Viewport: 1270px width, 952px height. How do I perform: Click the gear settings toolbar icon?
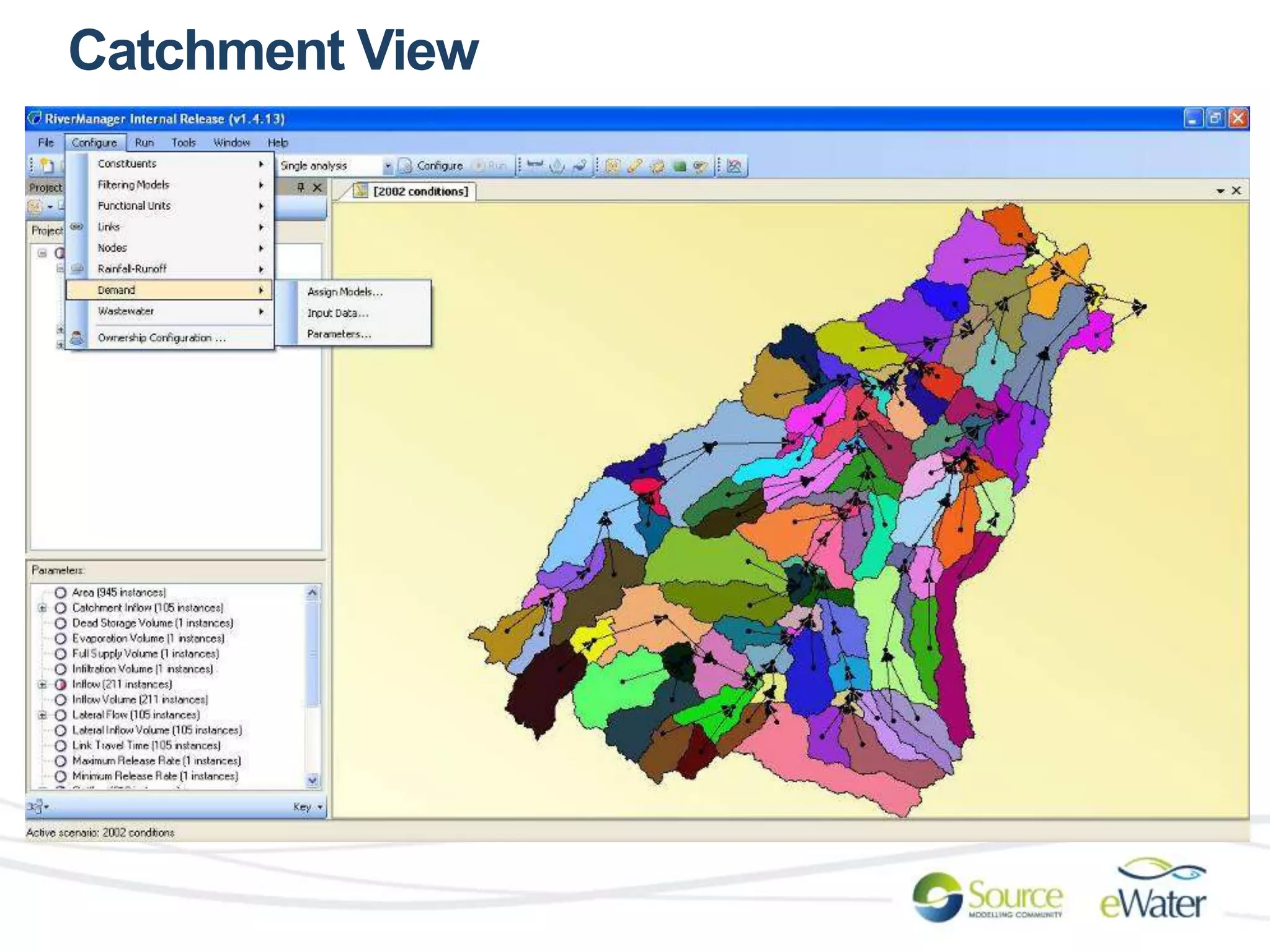657,166
